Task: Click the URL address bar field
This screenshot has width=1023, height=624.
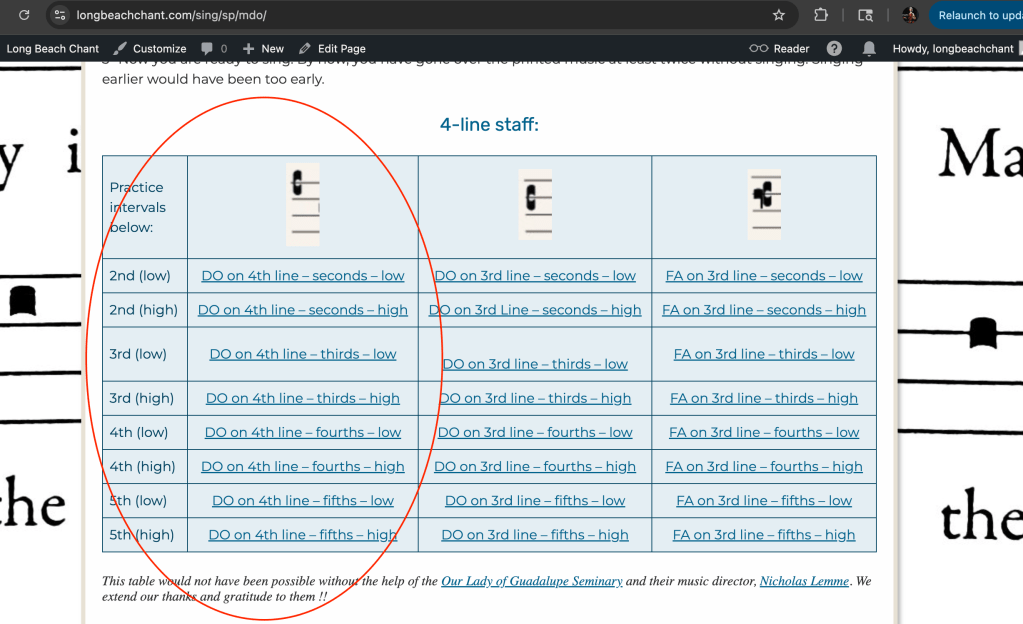Action: point(400,15)
